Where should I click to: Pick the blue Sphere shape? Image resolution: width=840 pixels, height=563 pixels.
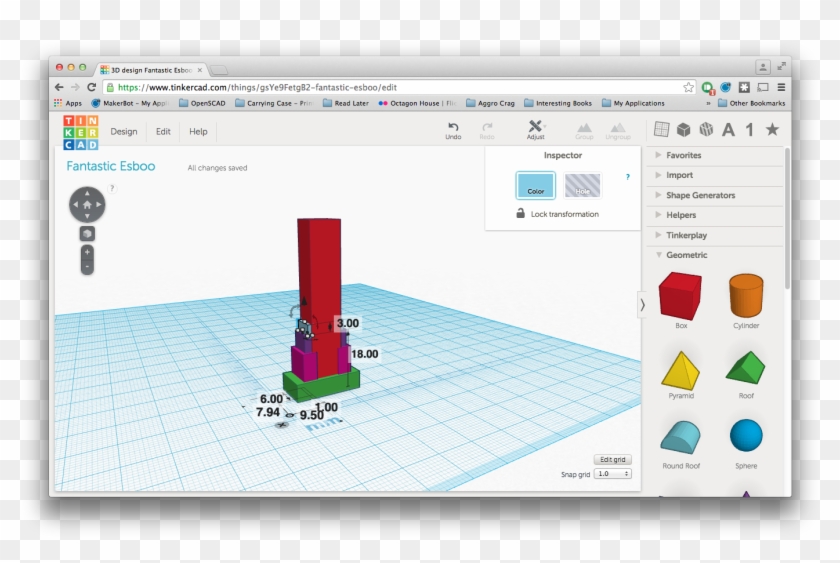click(746, 436)
